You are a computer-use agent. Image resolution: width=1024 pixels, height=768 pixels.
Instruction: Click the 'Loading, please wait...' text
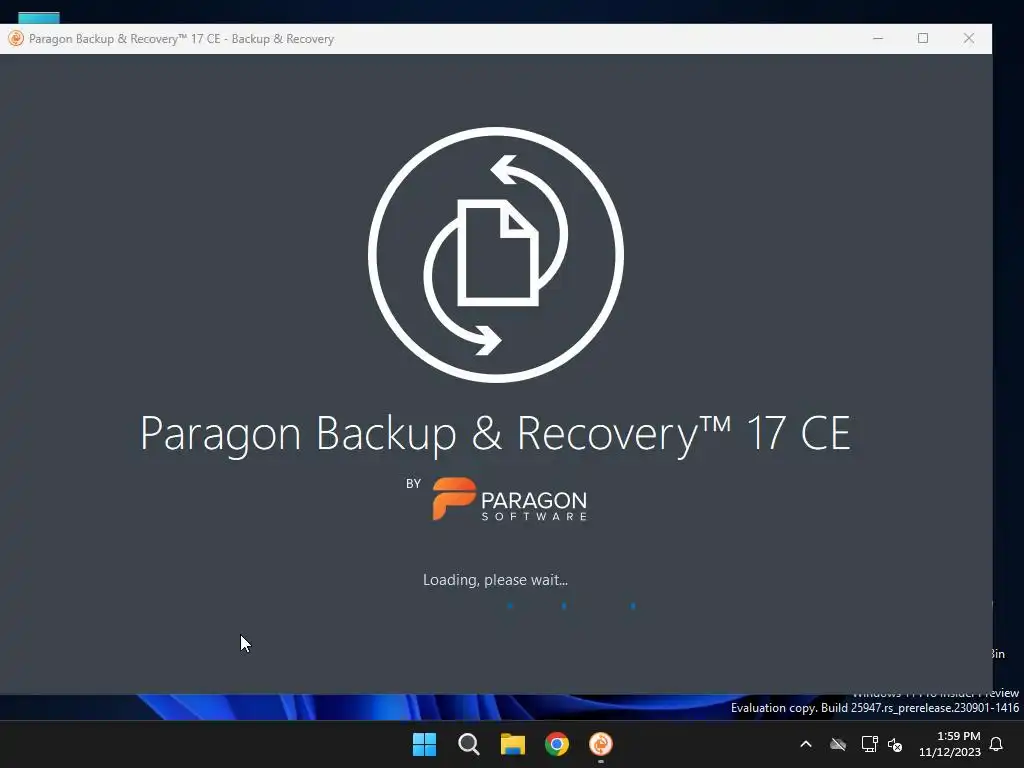[x=496, y=580]
